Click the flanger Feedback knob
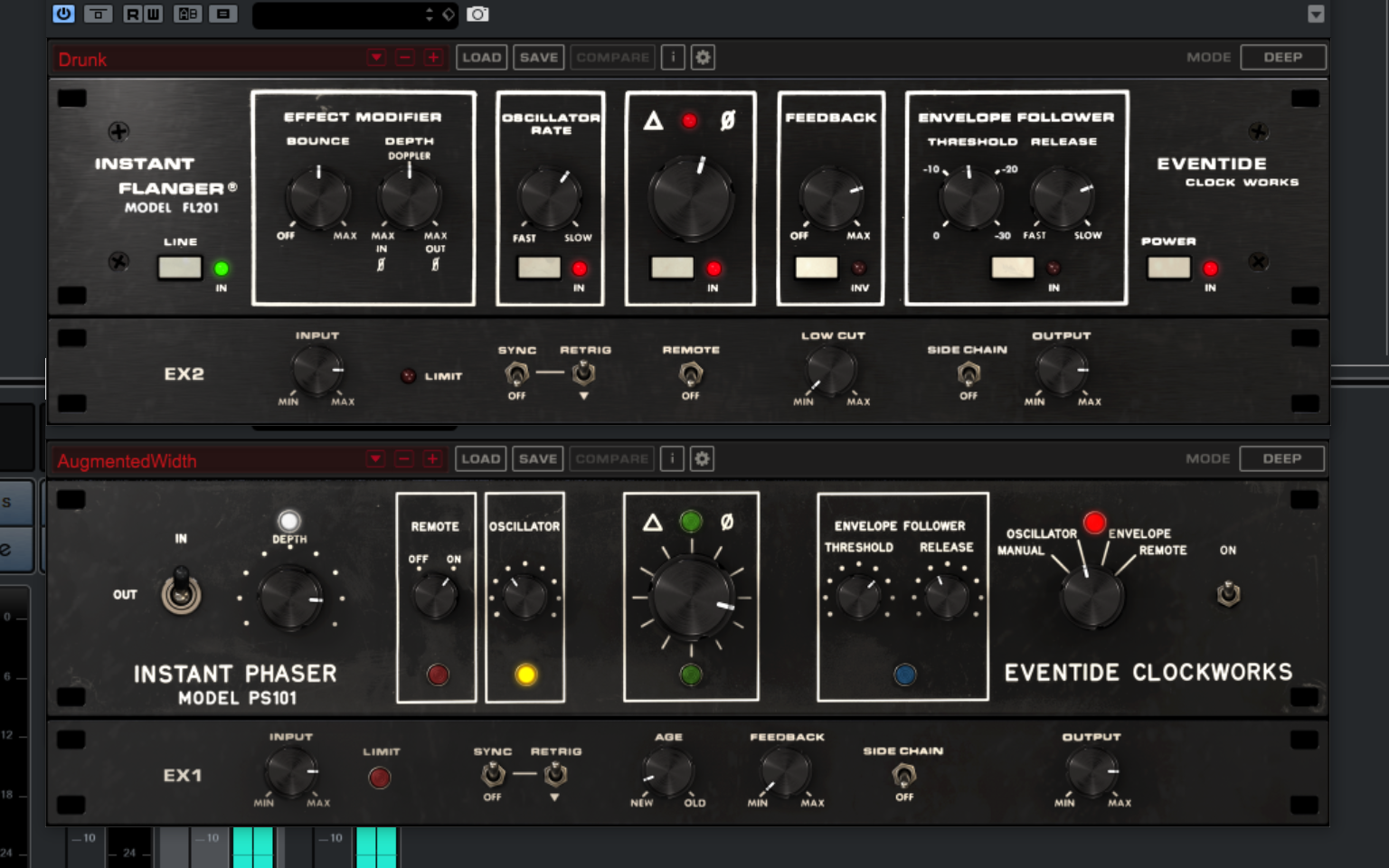Screen dimensions: 1389x868 [831, 197]
